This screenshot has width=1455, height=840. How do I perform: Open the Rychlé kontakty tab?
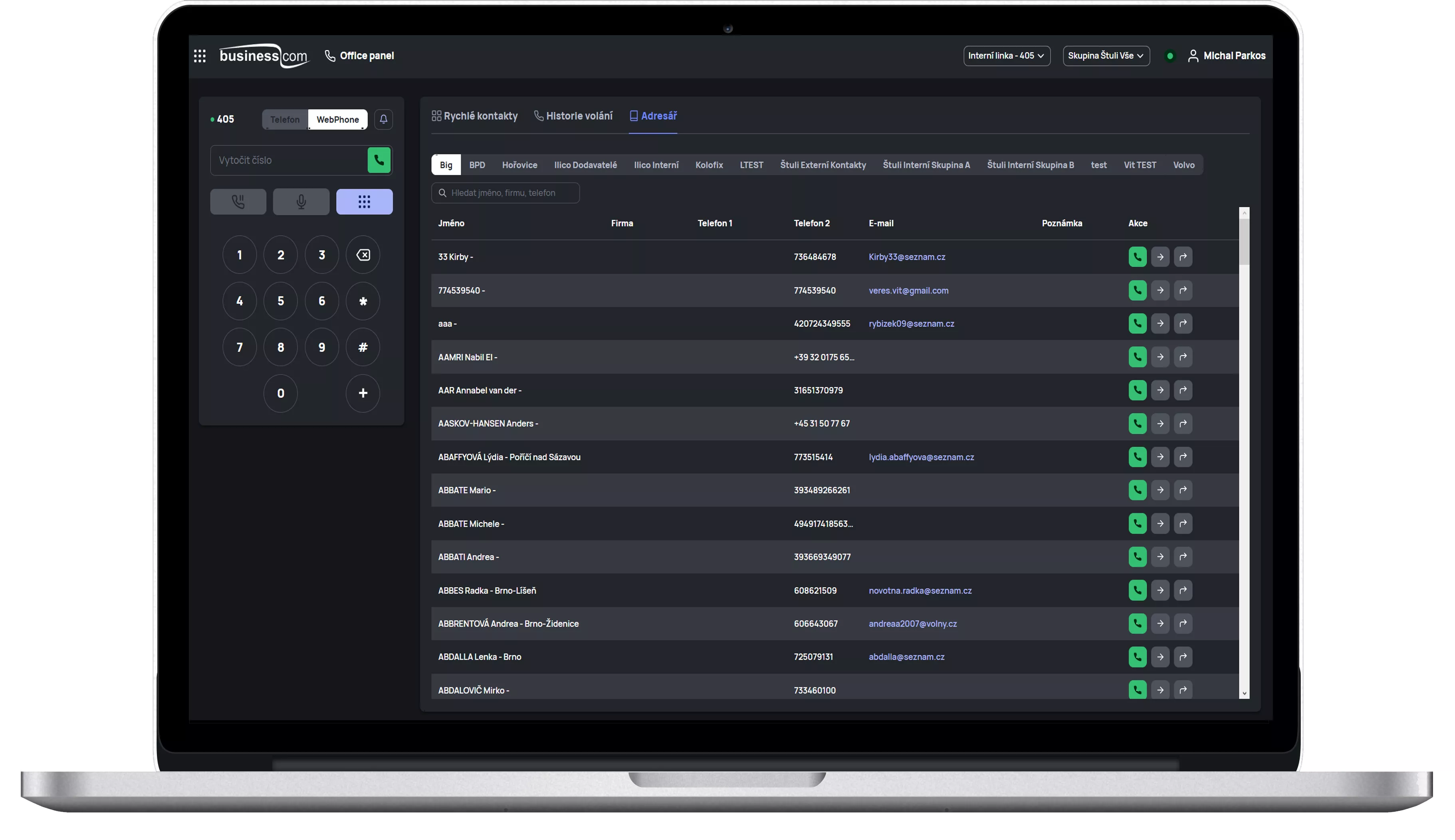click(474, 116)
